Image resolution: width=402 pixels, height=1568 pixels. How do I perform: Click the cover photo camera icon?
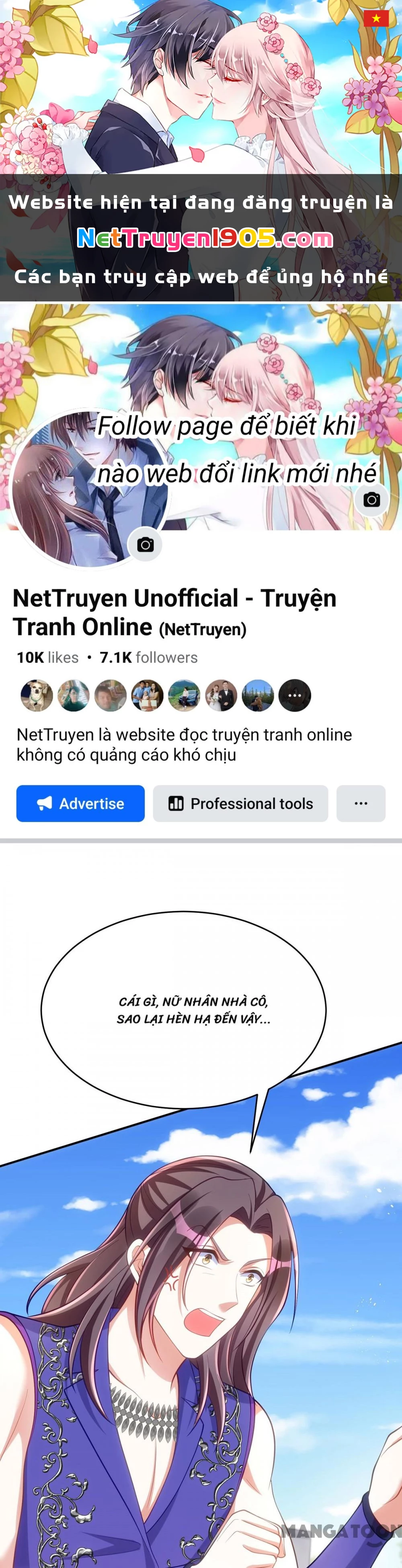pyautogui.click(x=371, y=500)
